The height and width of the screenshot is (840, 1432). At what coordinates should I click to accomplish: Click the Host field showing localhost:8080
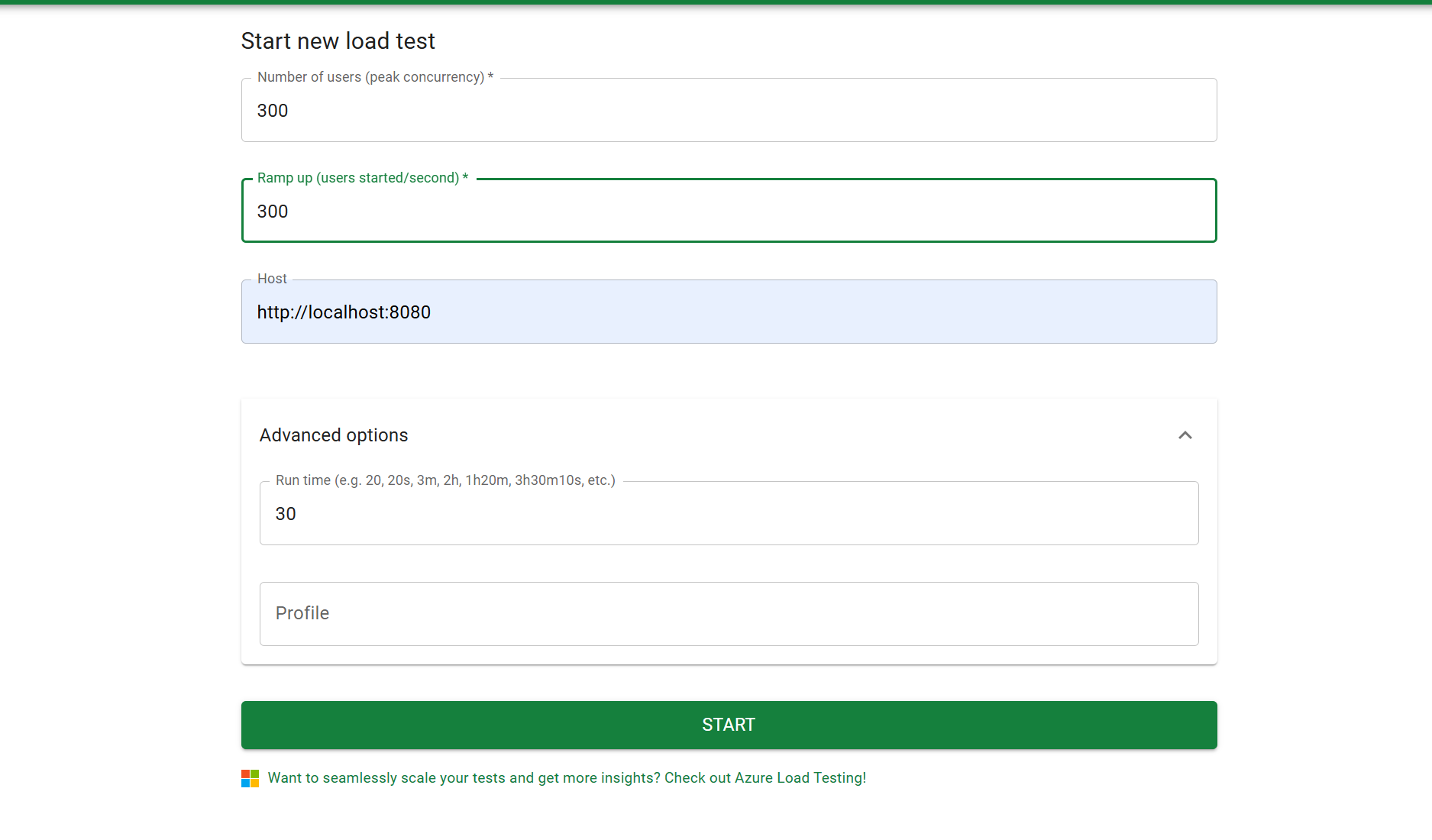[x=729, y=312]
